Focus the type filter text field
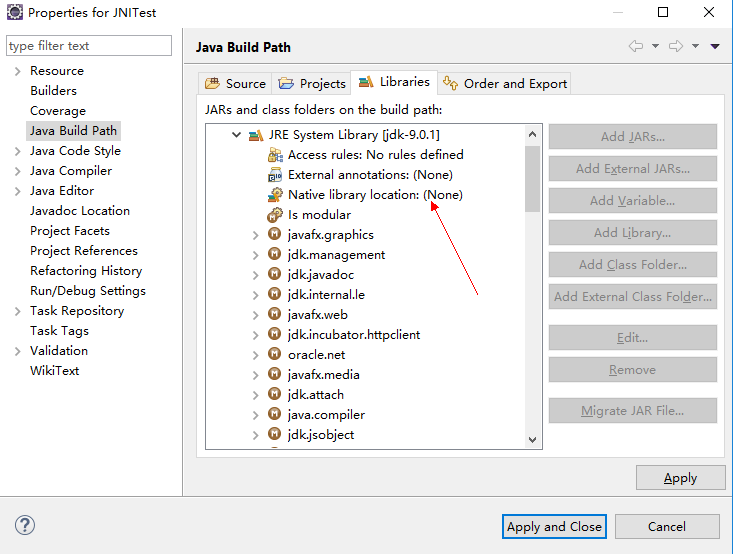The image size is (733, 554). coord(89,46)
